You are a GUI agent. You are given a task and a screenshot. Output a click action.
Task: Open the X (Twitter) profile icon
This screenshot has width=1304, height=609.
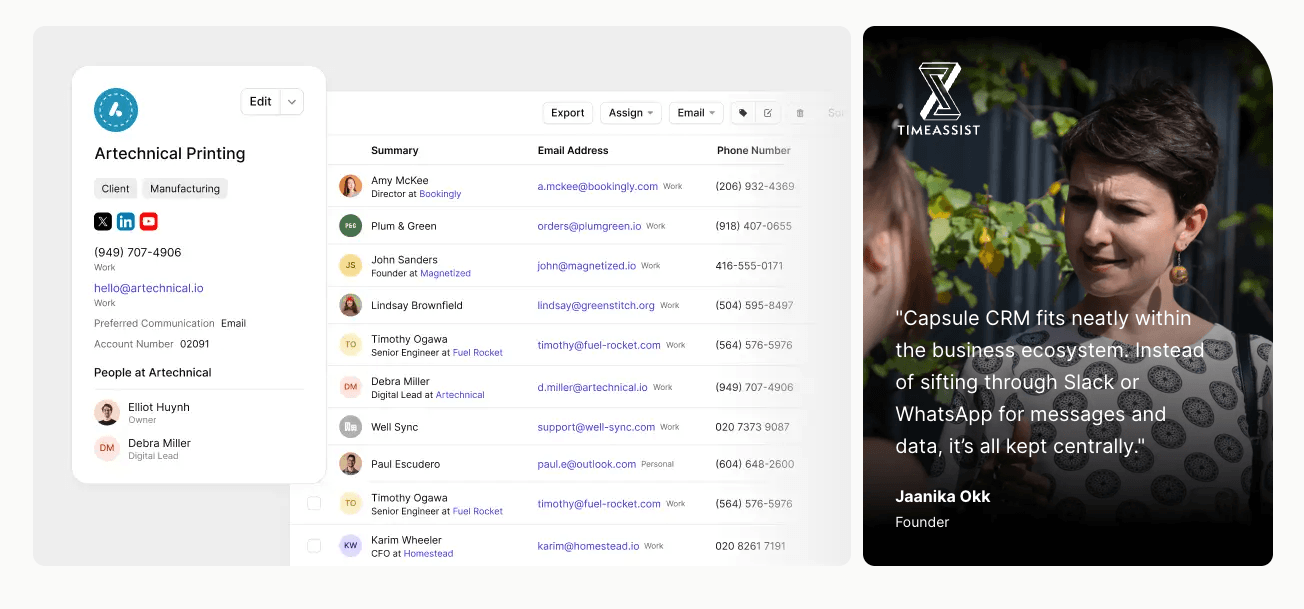click(x=103, y=222)
